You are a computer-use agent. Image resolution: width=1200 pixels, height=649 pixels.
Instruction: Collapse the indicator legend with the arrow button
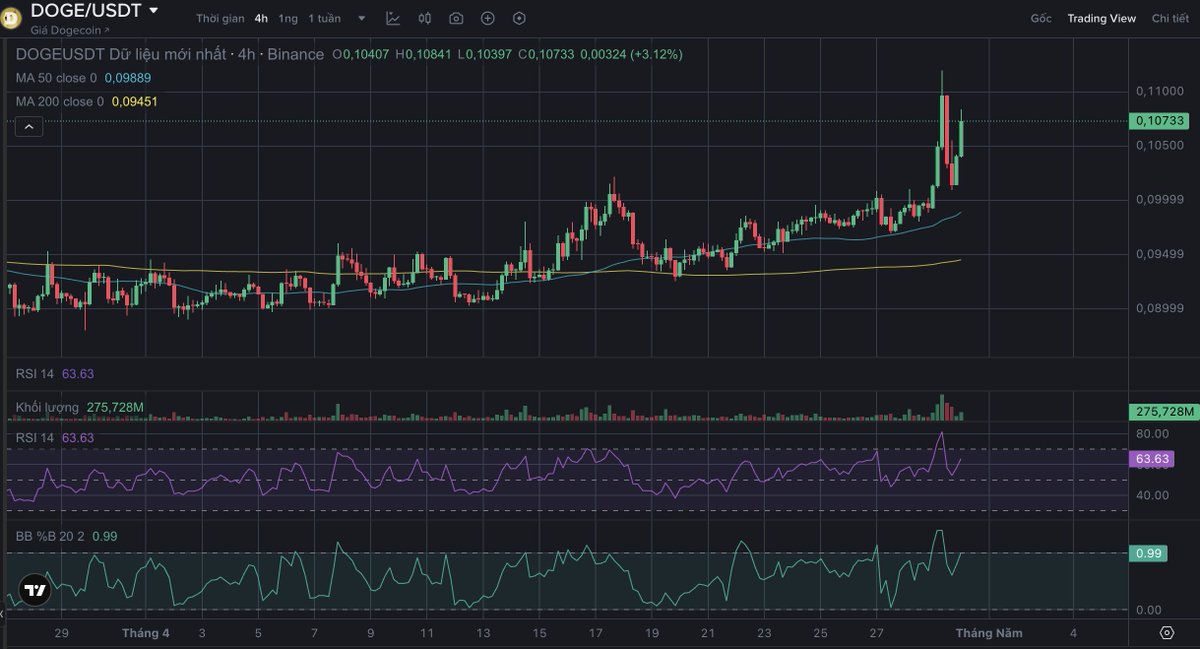coord(28,126)
